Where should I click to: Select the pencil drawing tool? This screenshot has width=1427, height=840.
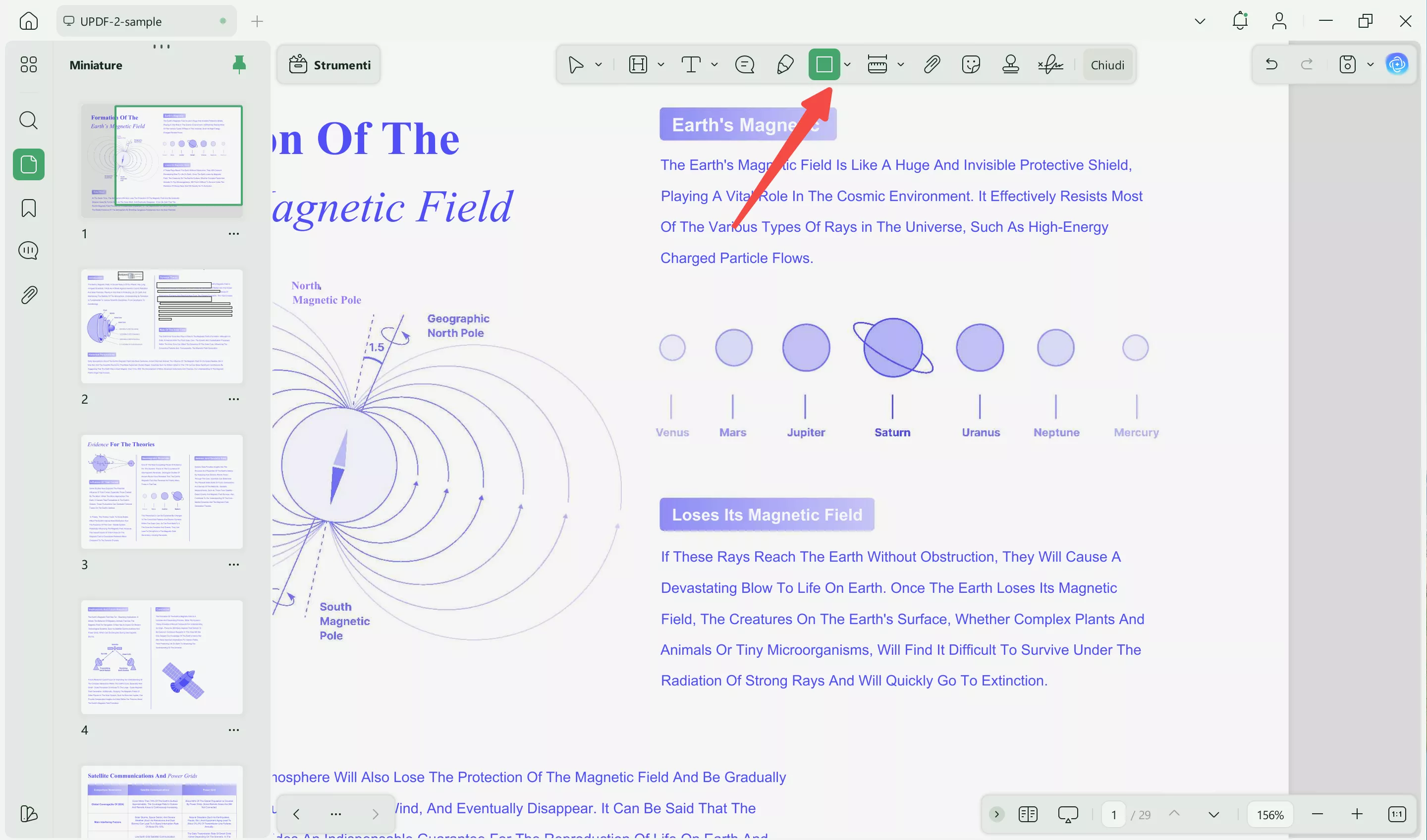point(784,64)
